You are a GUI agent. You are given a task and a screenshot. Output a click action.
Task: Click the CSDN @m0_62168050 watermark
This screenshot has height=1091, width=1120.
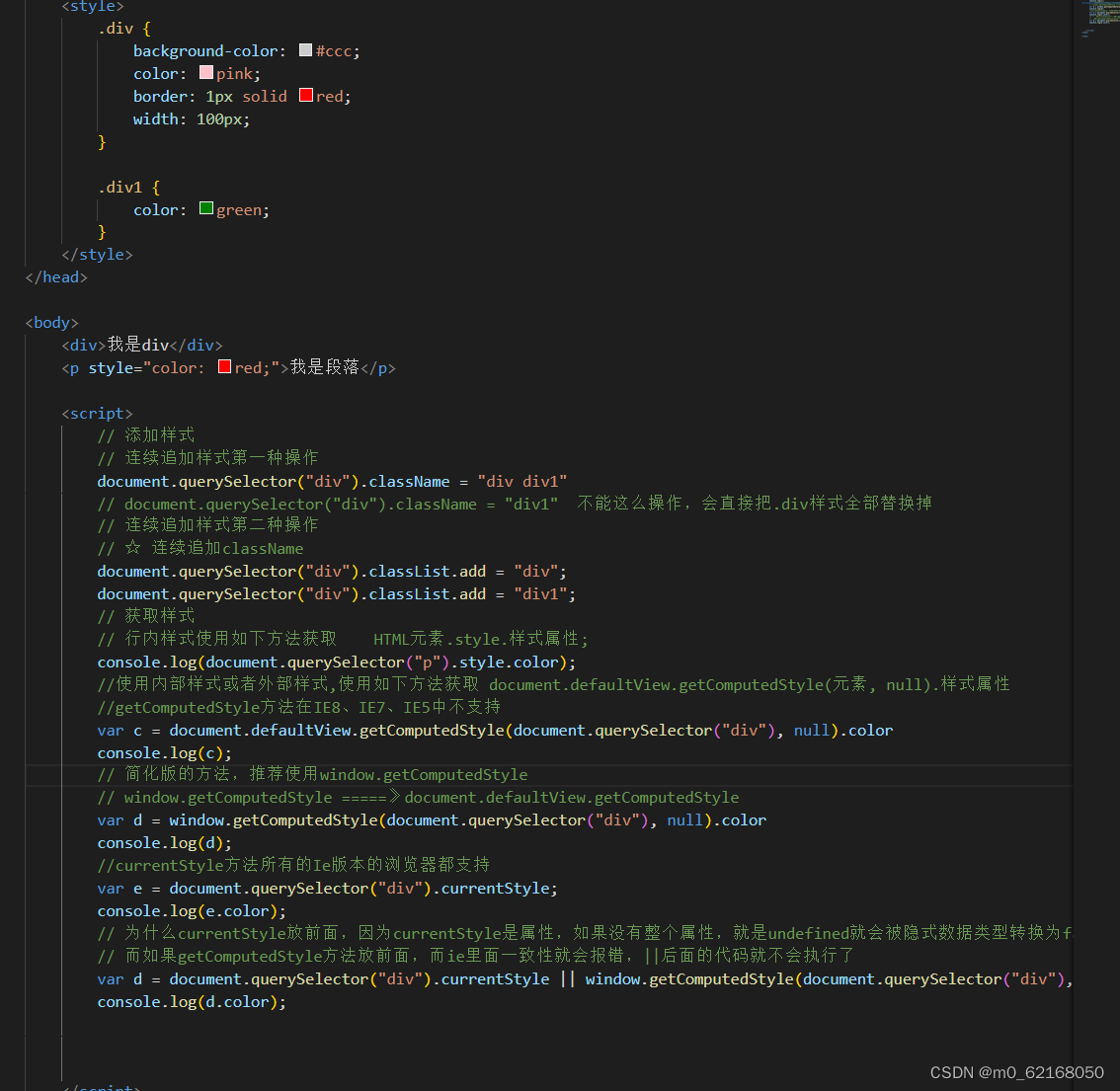click(1016, 1072)
